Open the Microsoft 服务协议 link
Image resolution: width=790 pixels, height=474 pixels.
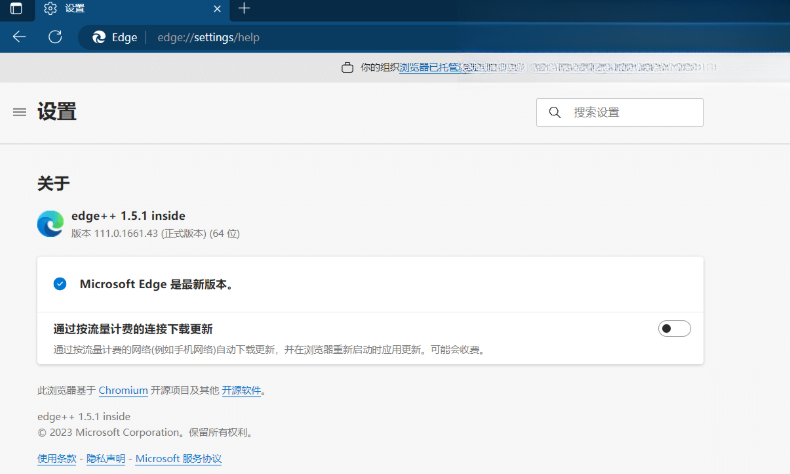tap(178, 458)
